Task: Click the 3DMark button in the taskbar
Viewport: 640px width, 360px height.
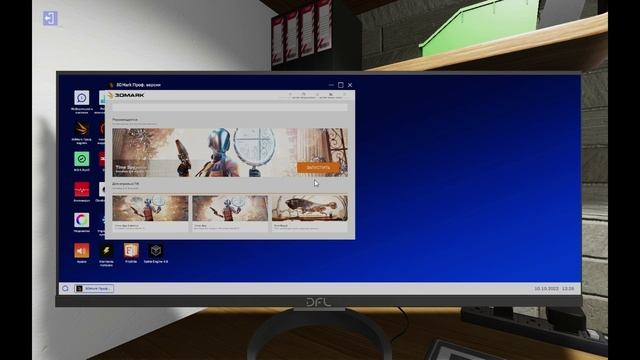Action: (94, 289)
